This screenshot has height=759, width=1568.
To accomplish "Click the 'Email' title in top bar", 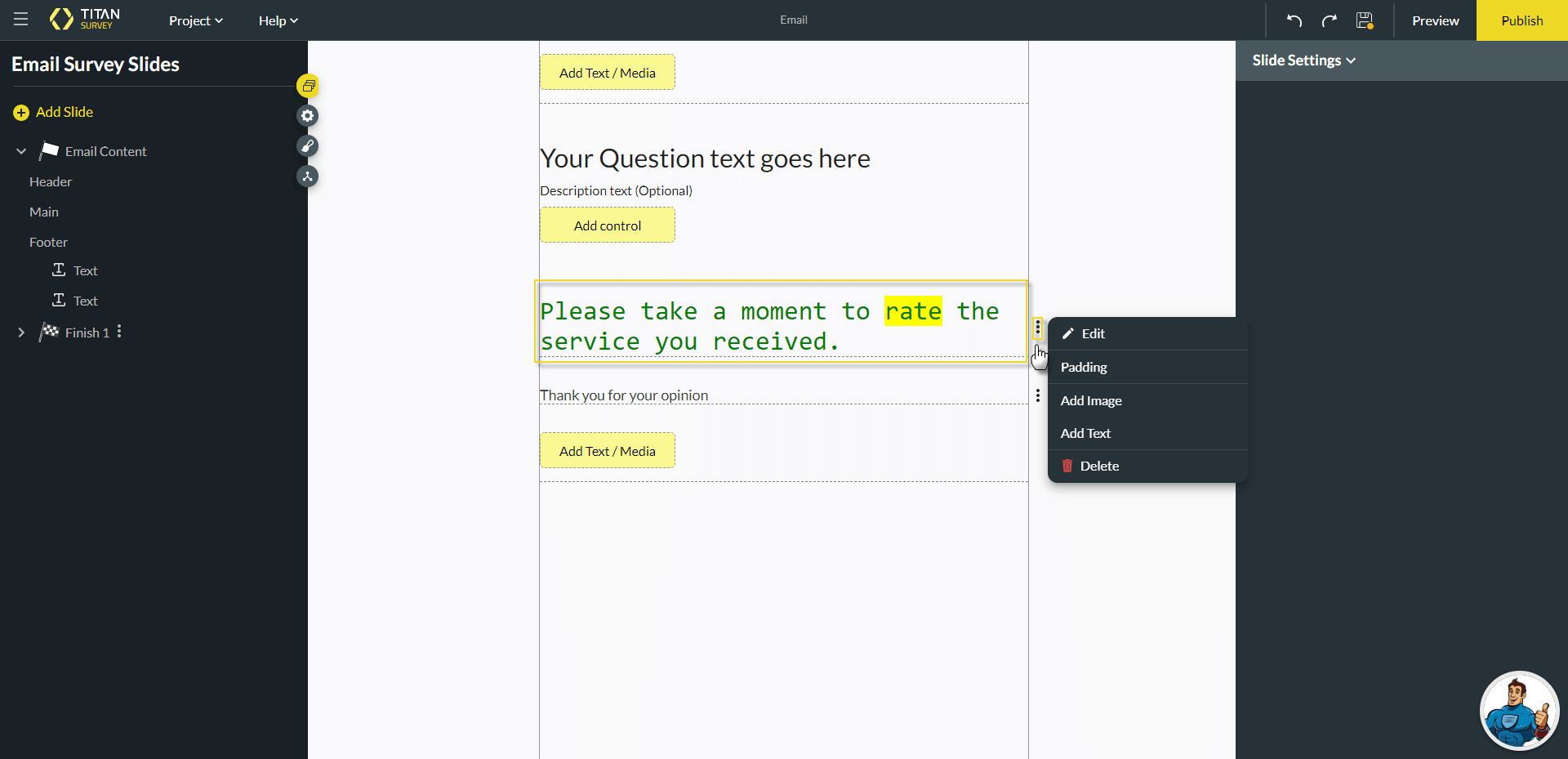I will click(794, 20).
